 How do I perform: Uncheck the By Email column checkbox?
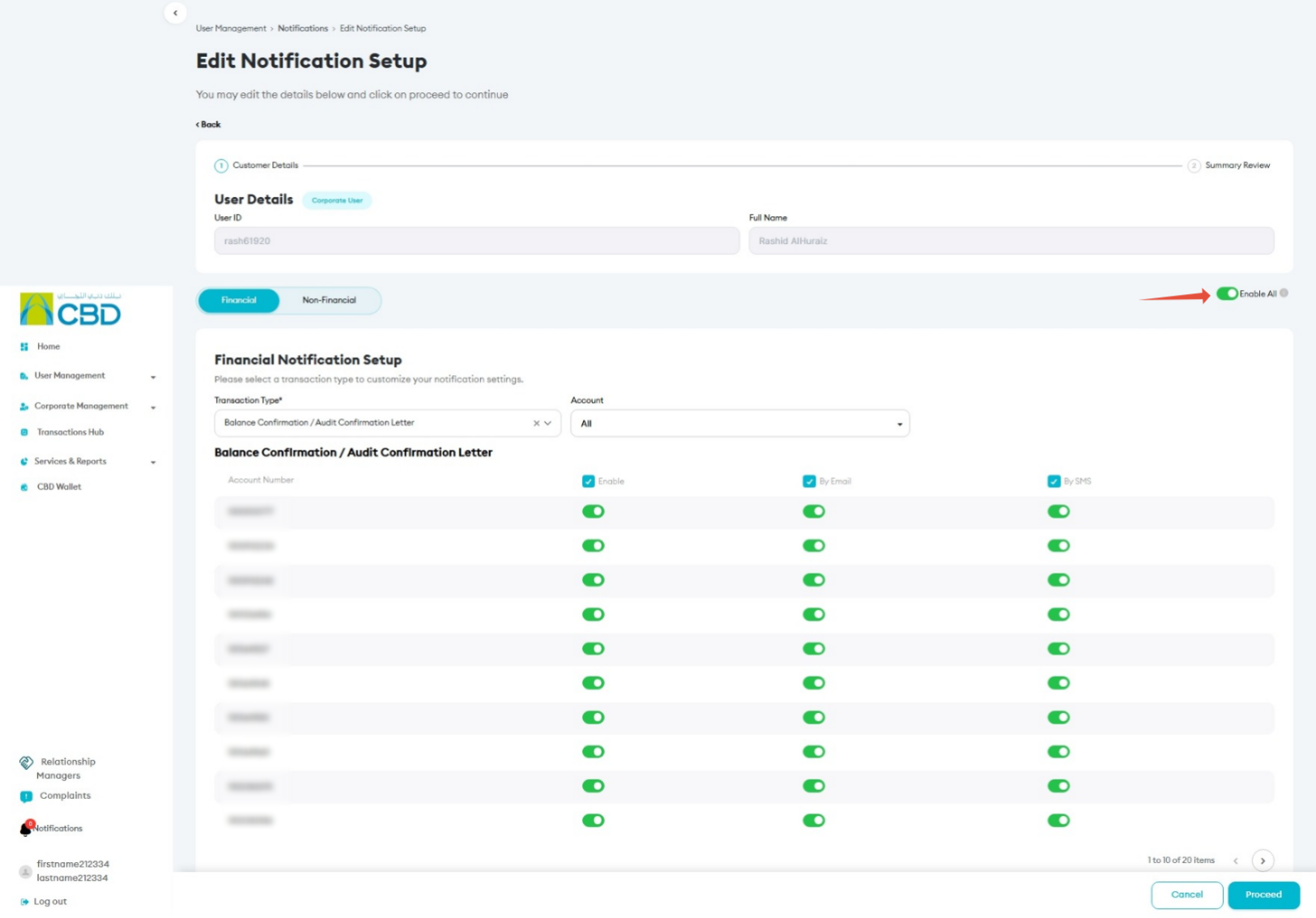click(x=809, y=481)
